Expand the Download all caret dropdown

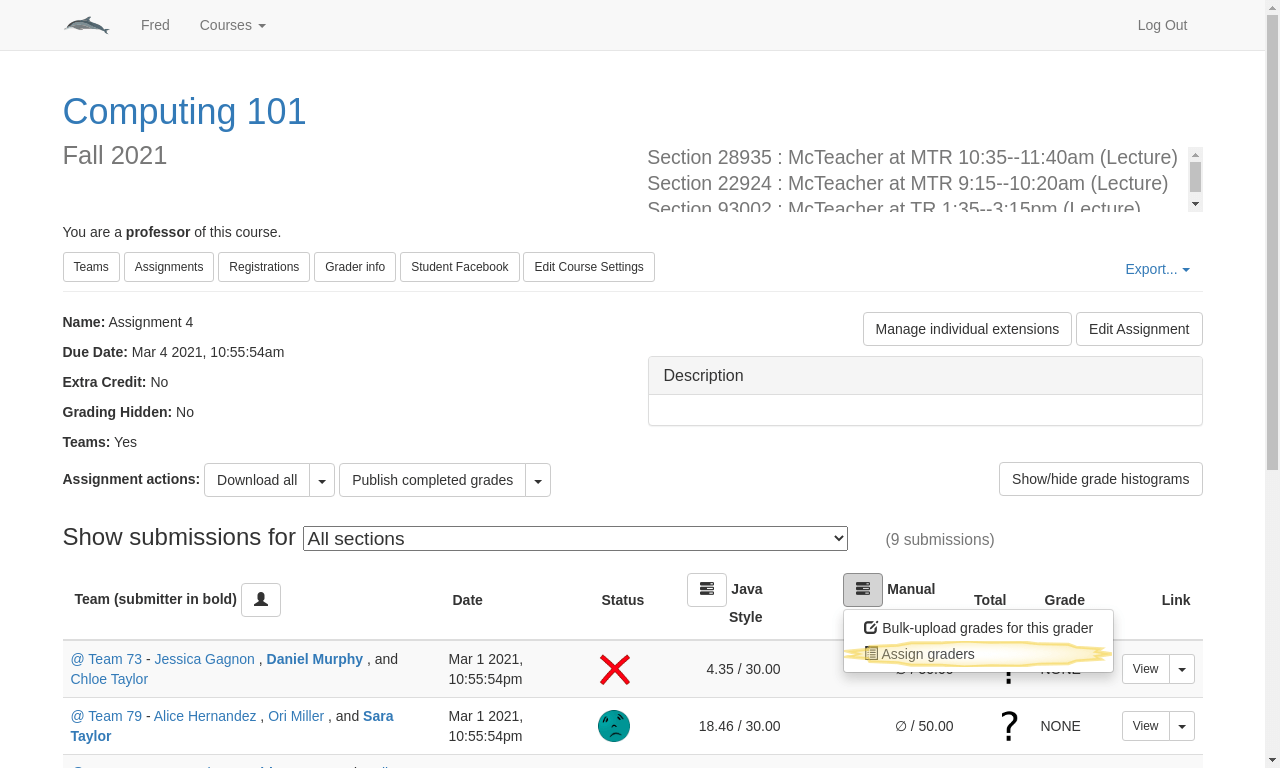[x=322, y=481]
